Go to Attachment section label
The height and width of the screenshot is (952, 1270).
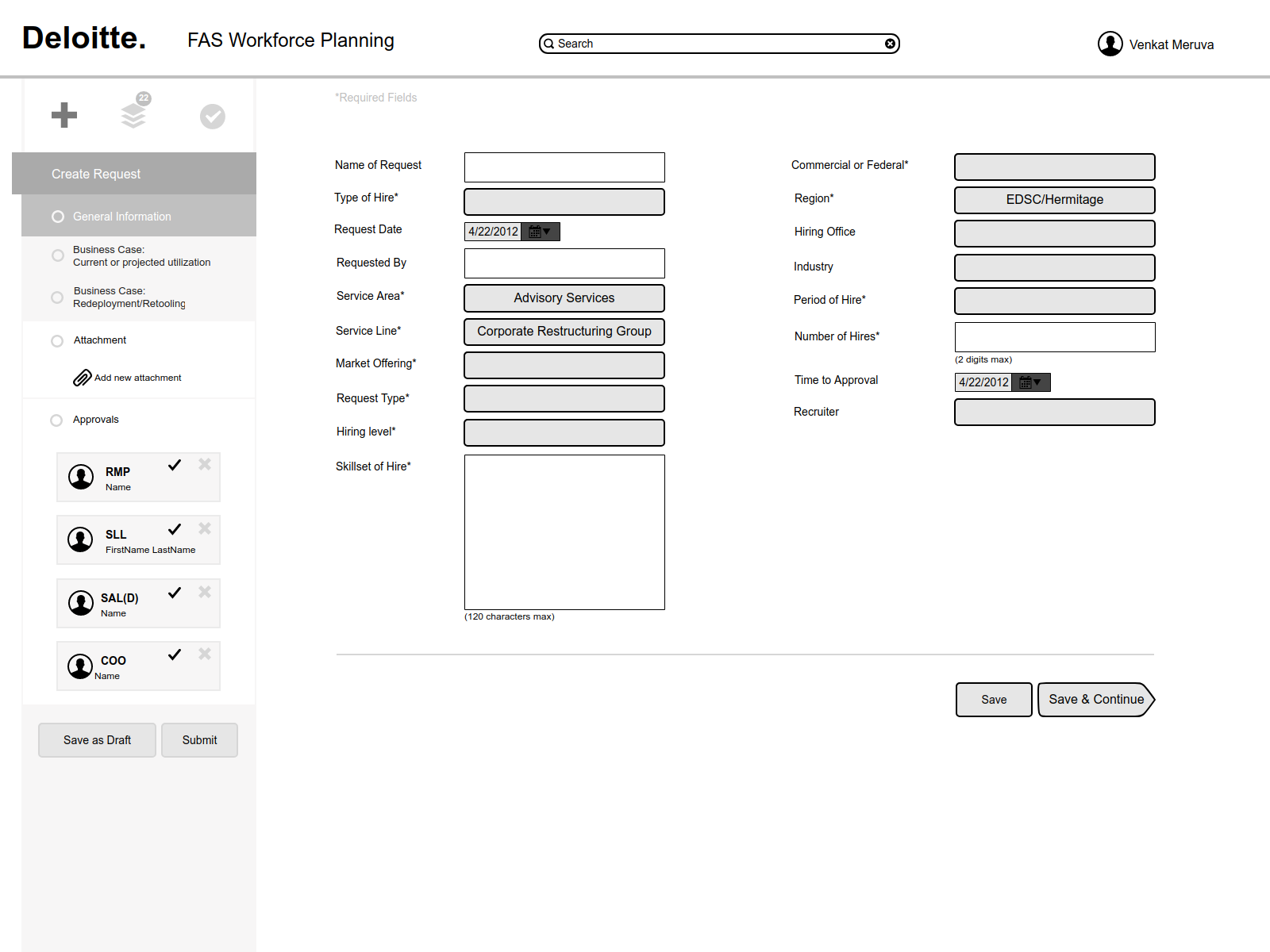click(x=100, y=340)
